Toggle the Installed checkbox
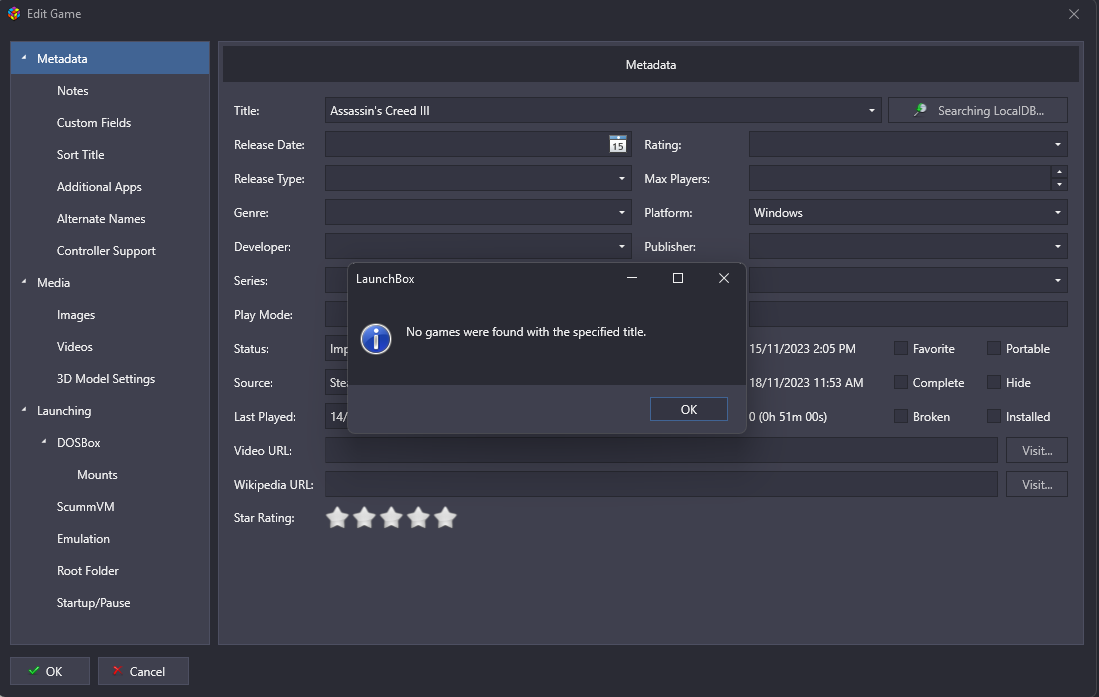1099x697 pixels. [993, 417]
